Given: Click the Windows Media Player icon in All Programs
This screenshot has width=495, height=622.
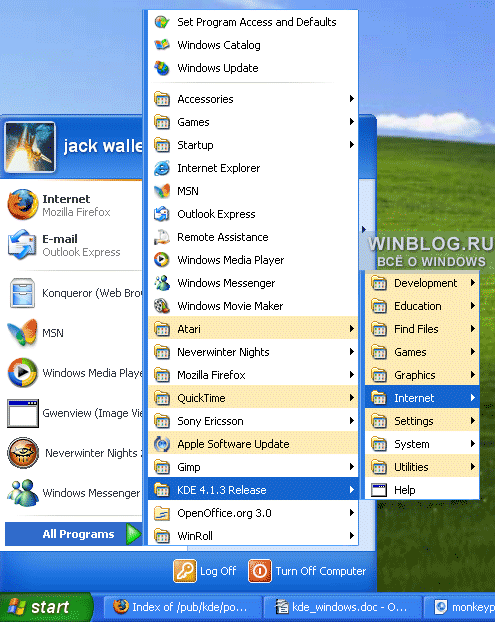Looking at the screenshot, I should 162,260.
